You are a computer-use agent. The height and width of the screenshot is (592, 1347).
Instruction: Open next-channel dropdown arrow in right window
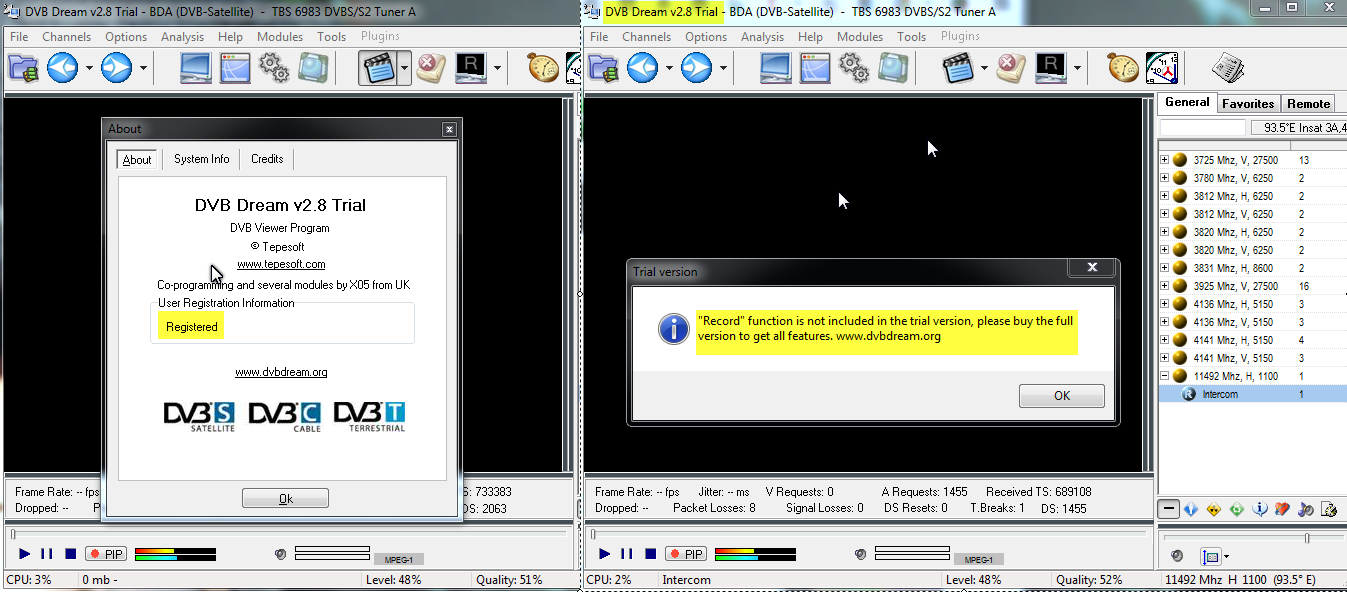coord(723,69)
